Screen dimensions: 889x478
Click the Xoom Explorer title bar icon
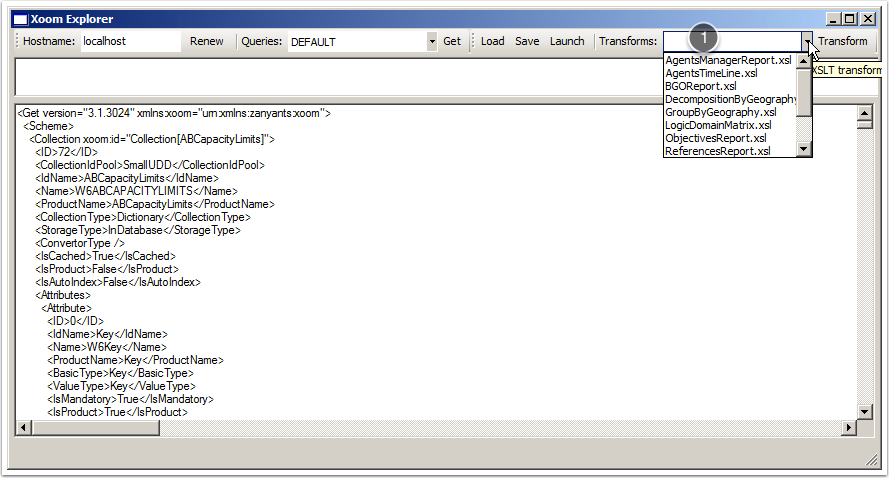[x=21, y=19]
